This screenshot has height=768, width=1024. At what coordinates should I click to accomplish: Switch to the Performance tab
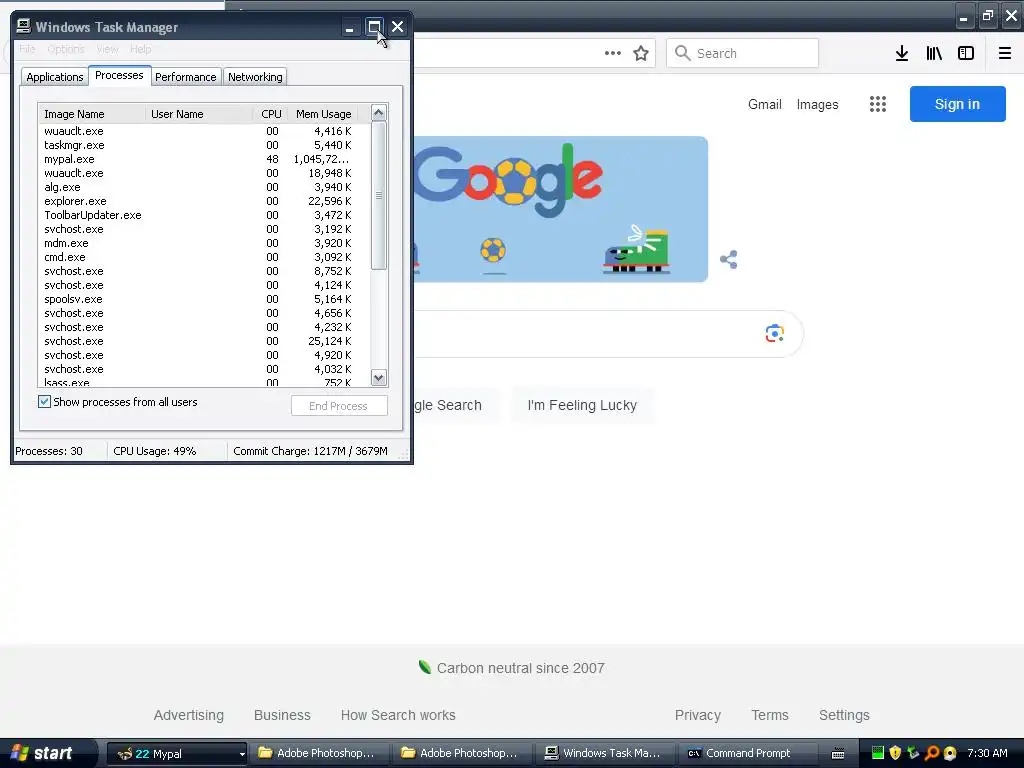click(x=185, y=76)
